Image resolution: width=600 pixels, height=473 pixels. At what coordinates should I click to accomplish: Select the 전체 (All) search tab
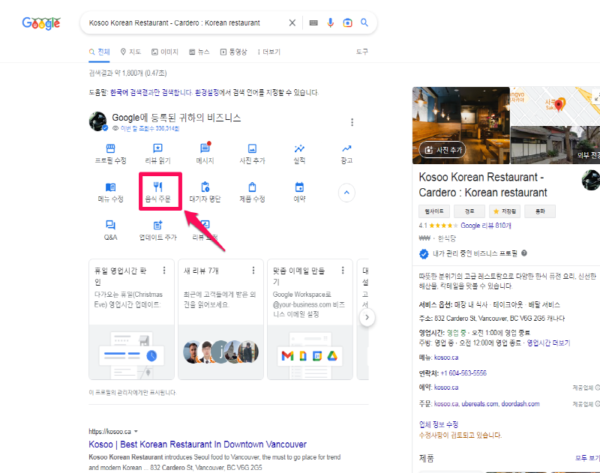click(x=99, y=52)
